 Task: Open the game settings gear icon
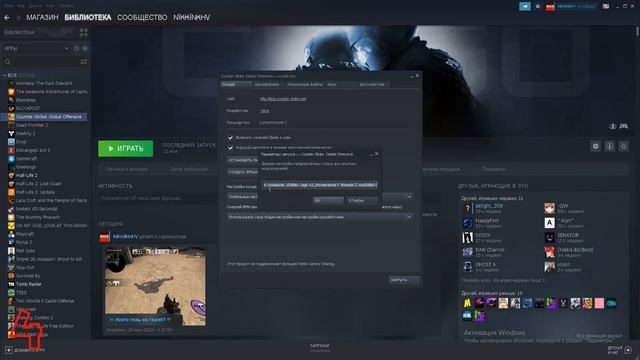coord(596,146)
